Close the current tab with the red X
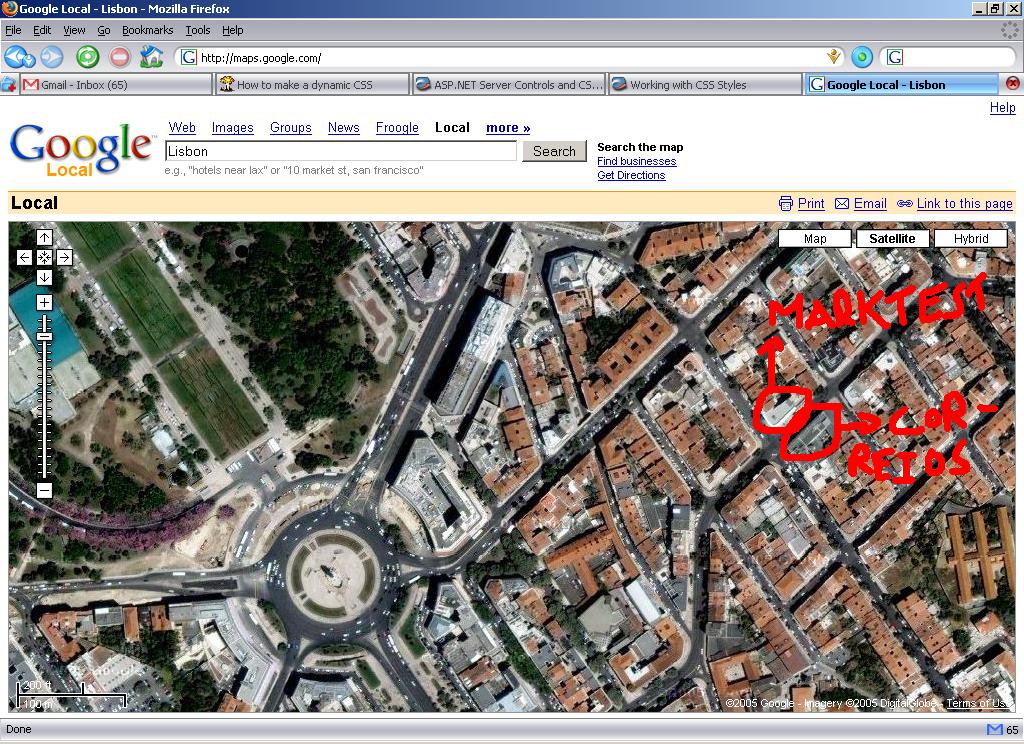Image resolution: width=1024 pixels, height=744 pixels. coord(1013,83)
